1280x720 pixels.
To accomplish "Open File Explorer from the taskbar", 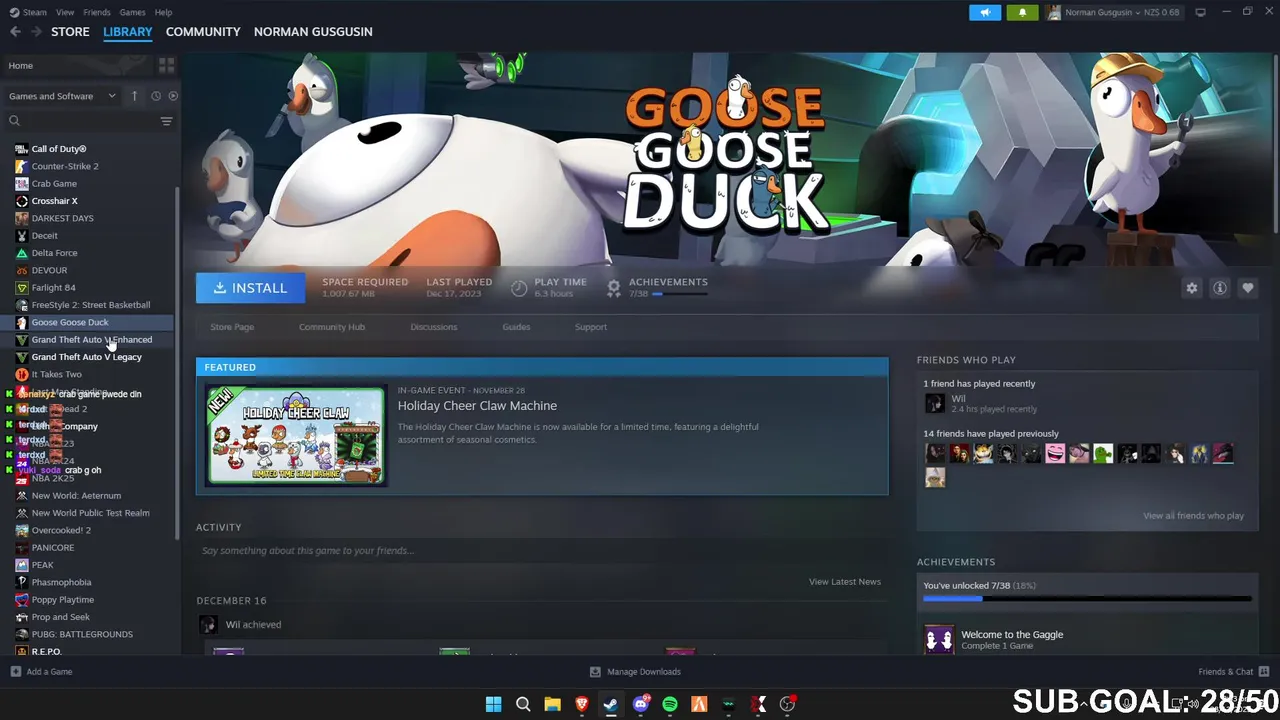I will click(x=552, y=704).
